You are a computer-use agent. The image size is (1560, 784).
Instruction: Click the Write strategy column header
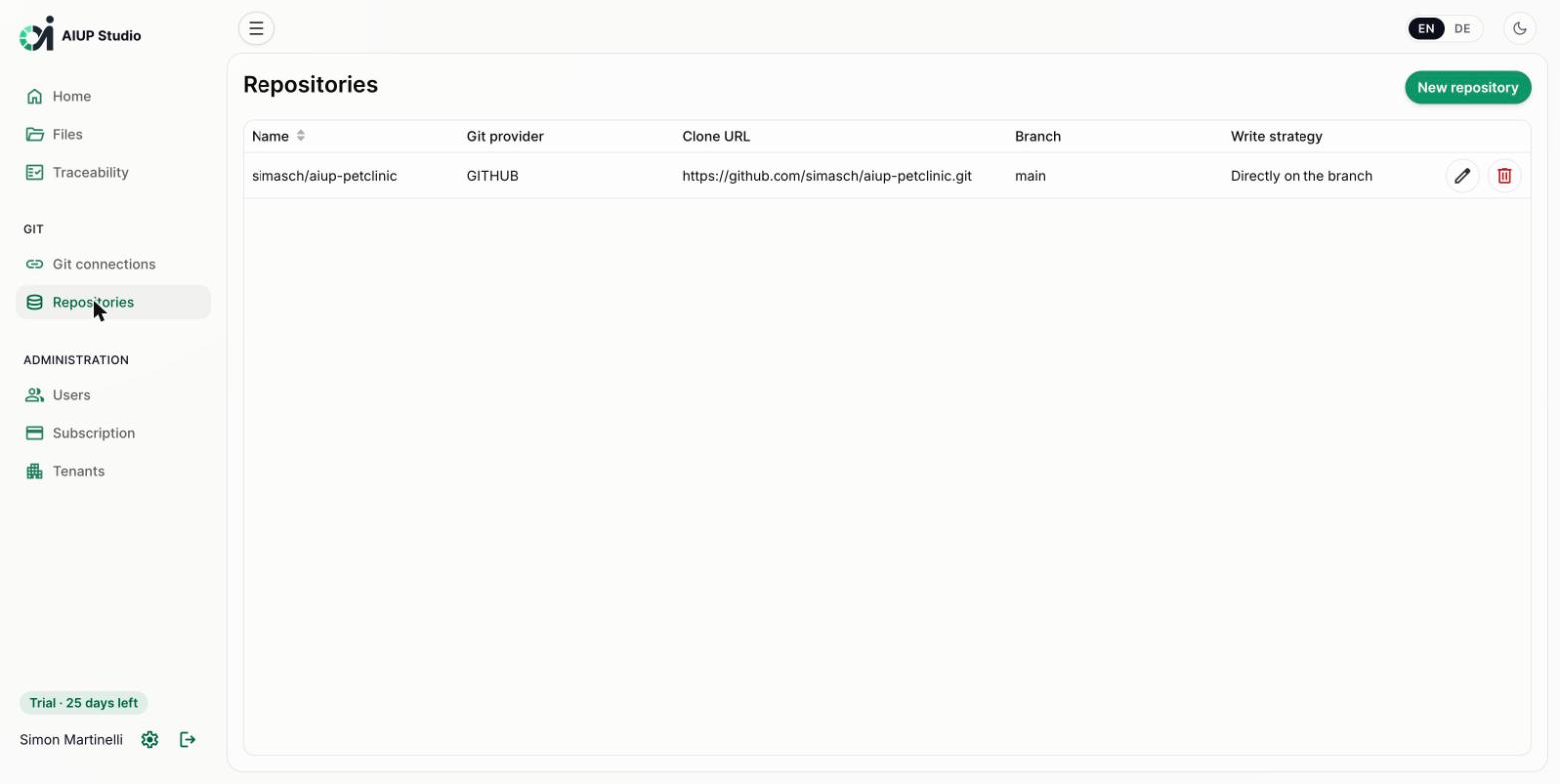1277,136
